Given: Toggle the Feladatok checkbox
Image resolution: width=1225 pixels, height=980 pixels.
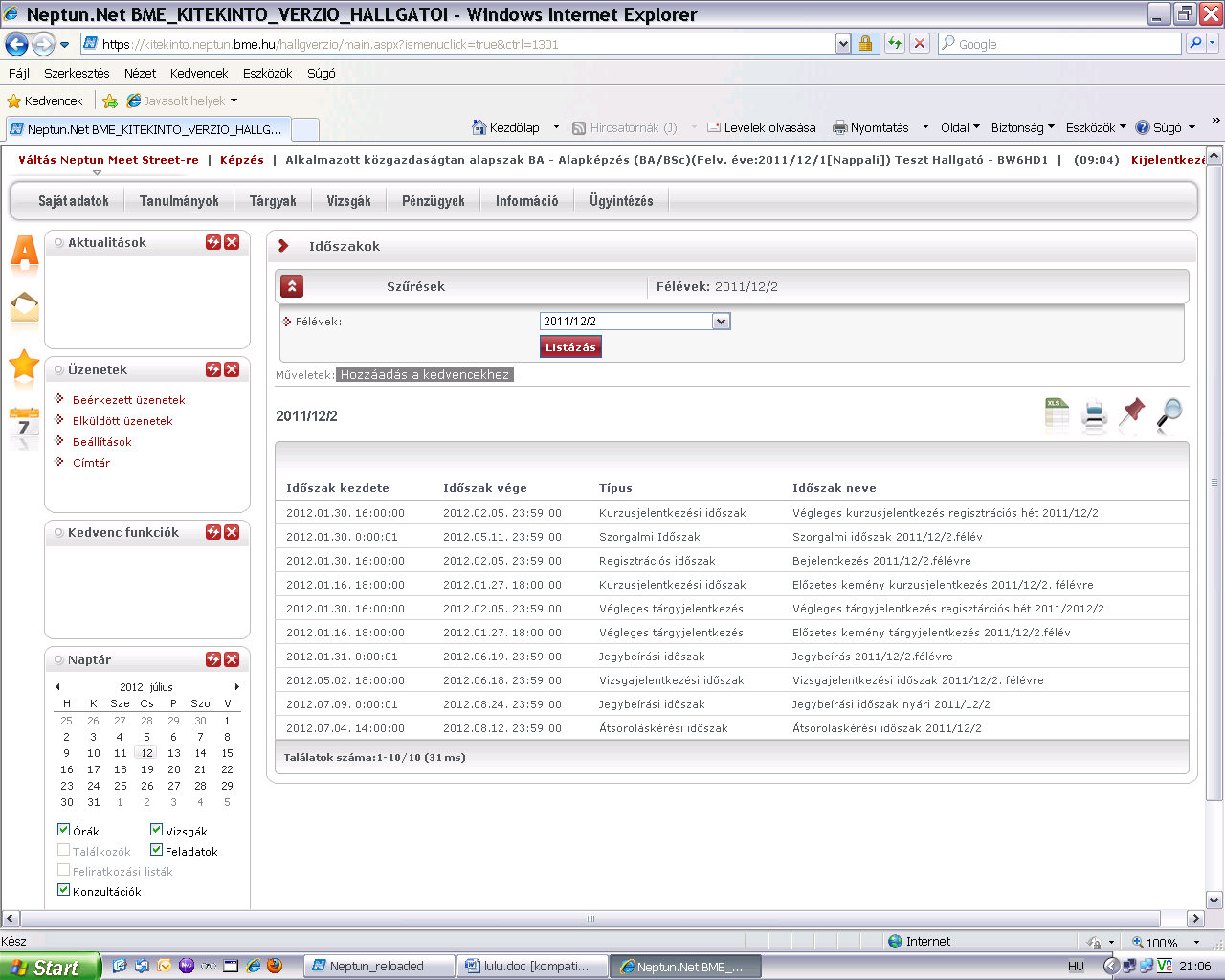Looking at the screenshot, I should click(x=157, y=850).
